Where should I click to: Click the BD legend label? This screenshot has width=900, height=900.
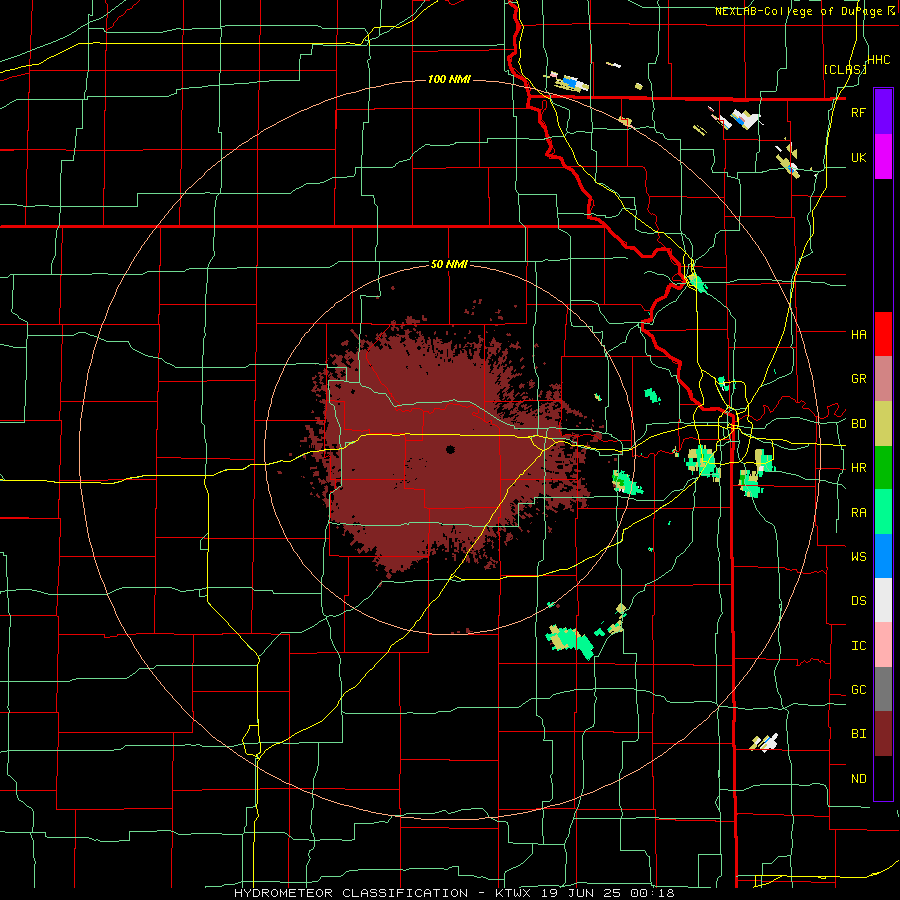858,424
